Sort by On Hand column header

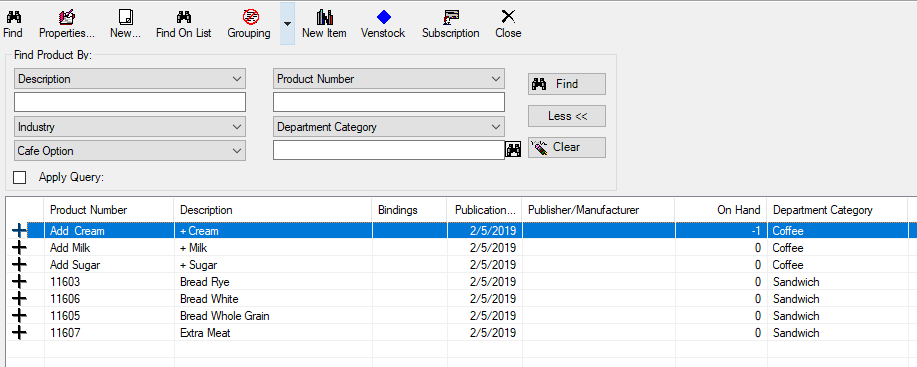[x=721, y=210]
